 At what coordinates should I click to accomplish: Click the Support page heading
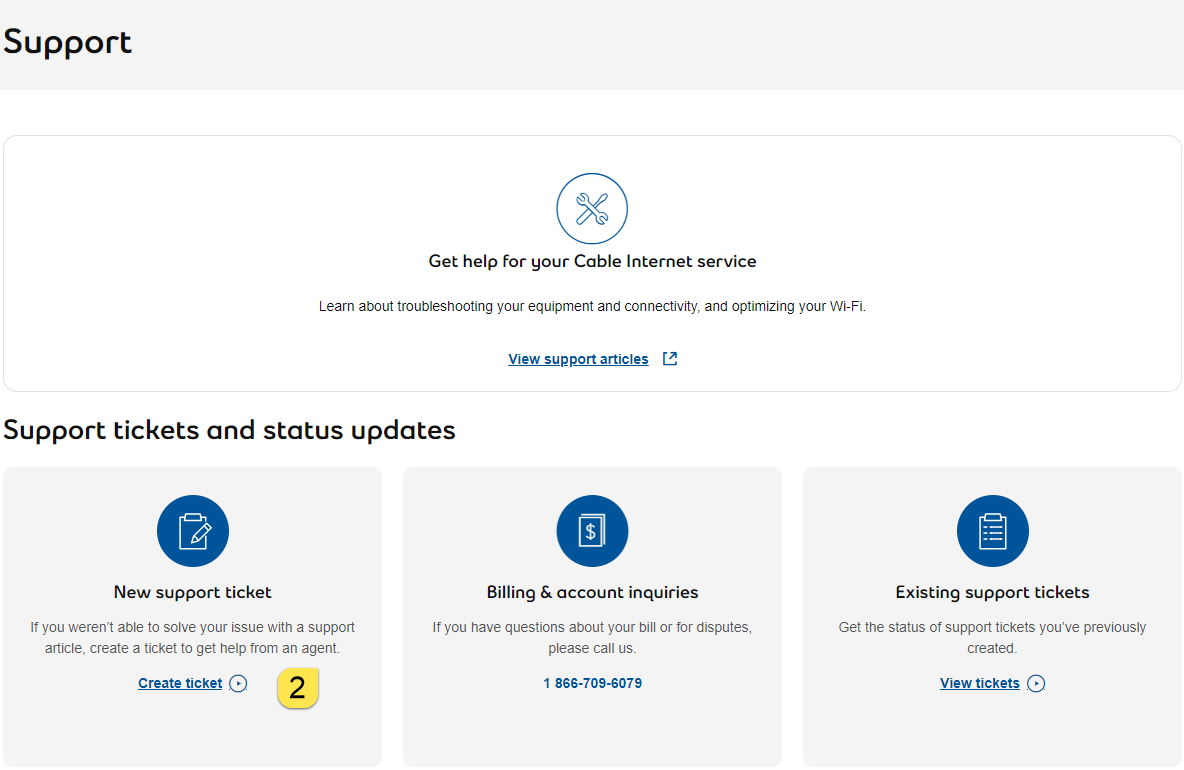click(x=67, y=42)
